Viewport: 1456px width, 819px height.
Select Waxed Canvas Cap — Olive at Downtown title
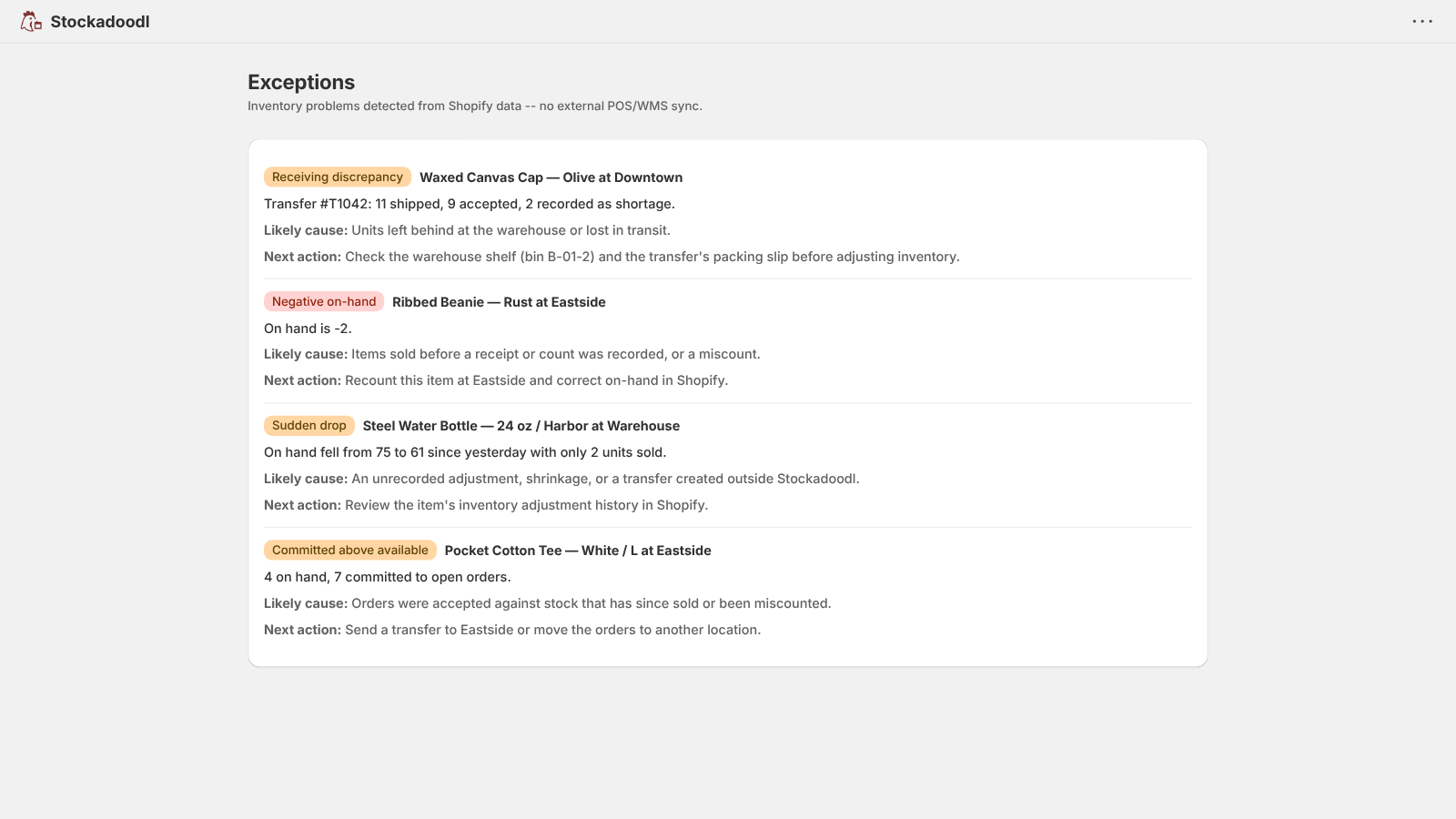[x=551, y=177]
